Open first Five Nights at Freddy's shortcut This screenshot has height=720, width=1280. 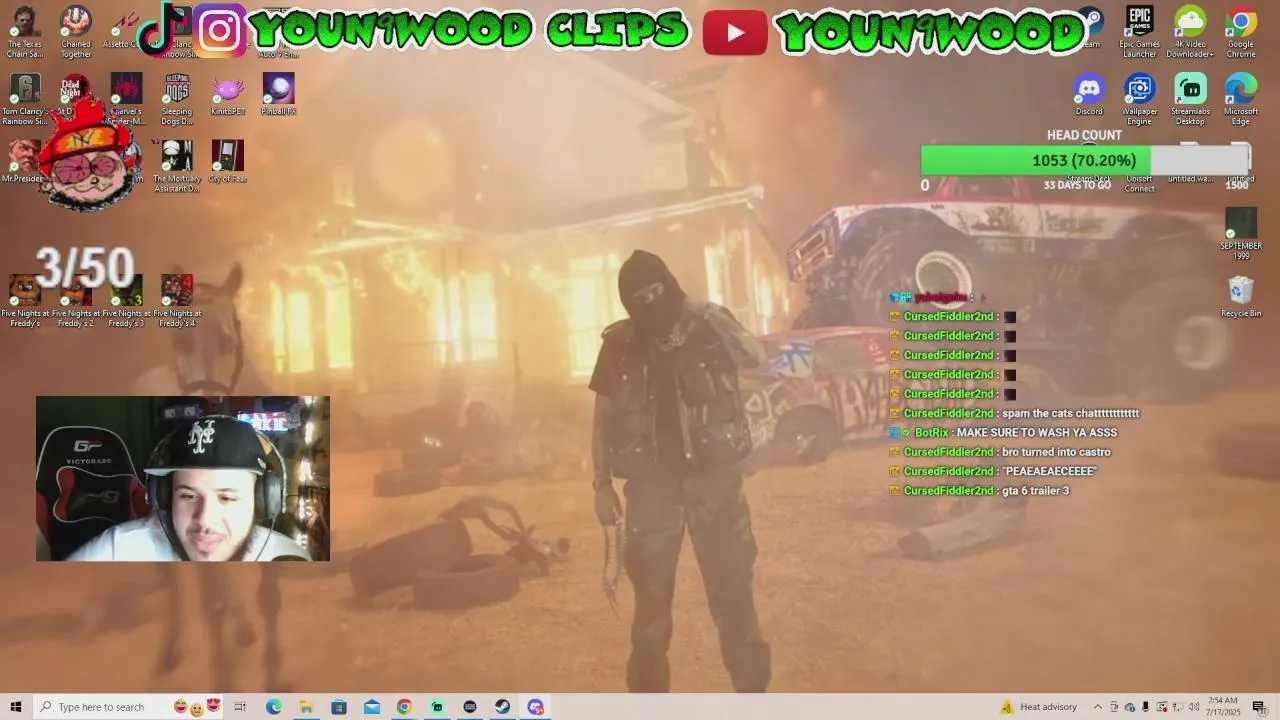tap(25, 300)
